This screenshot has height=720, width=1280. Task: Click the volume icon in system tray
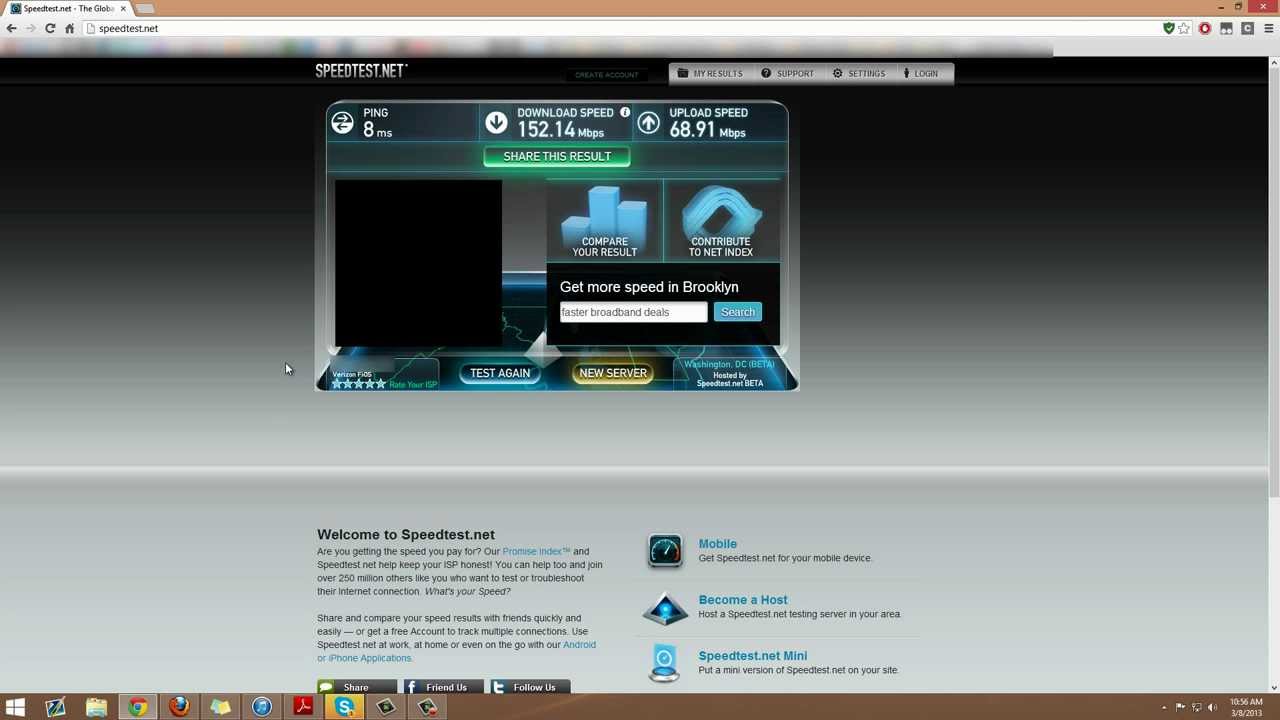coord(1212,708)
